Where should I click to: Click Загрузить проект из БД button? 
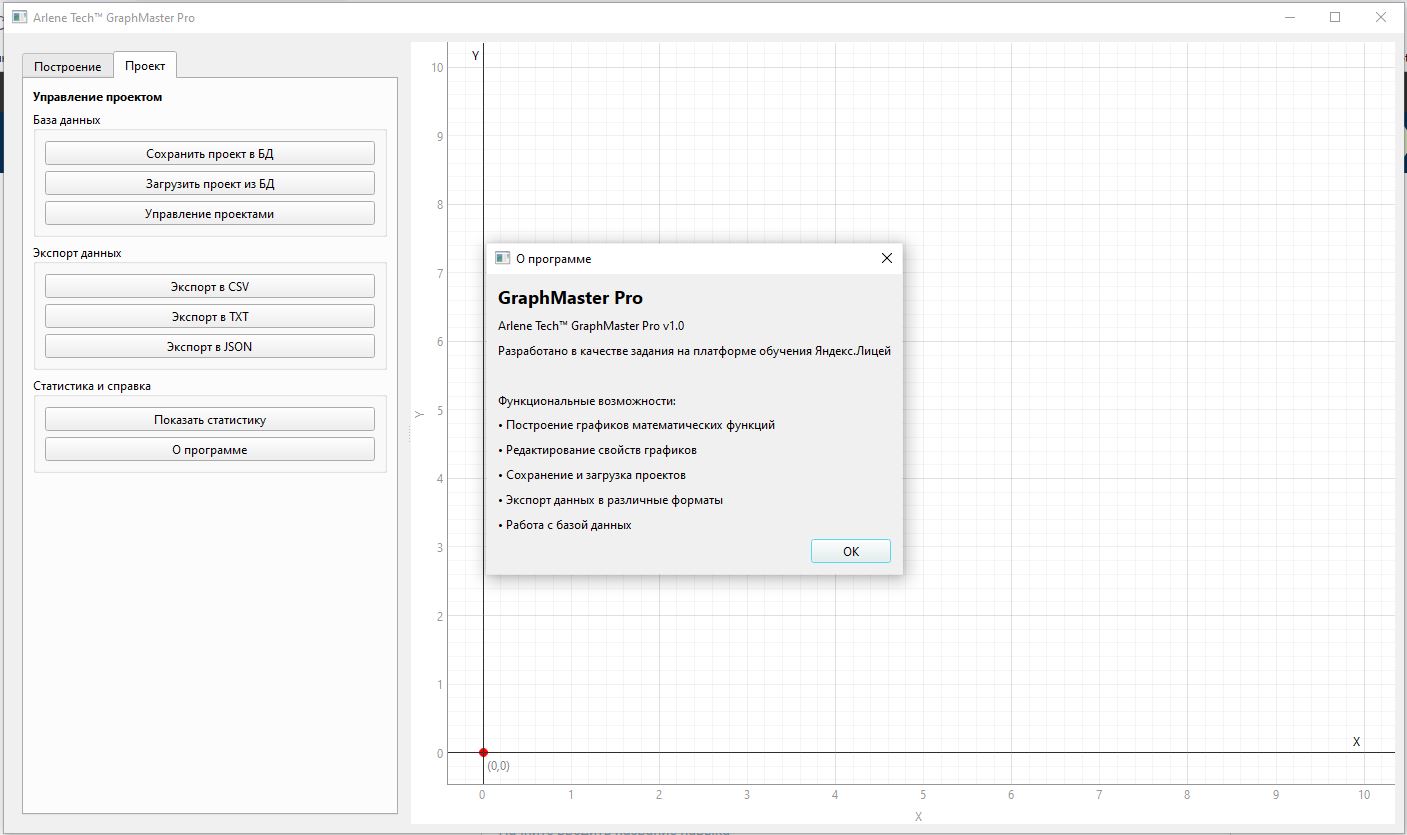(210, 183)
